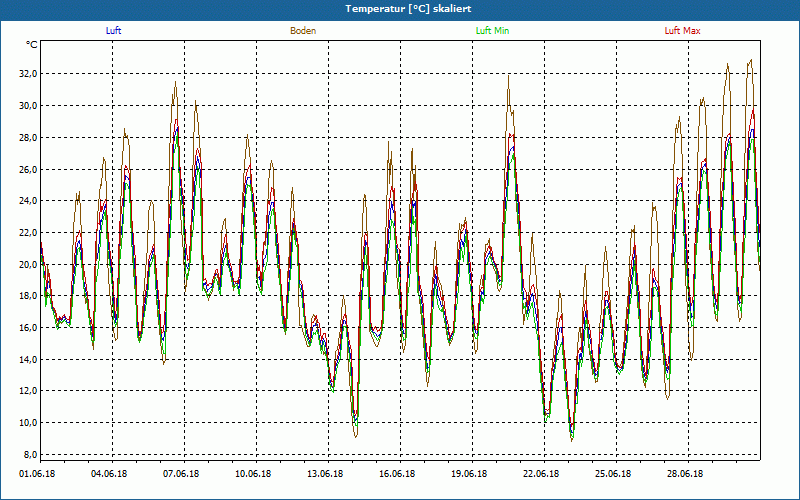Click the 20,0 y-axis value
Screen dimensions: 800x500
(x=28, y=264)
